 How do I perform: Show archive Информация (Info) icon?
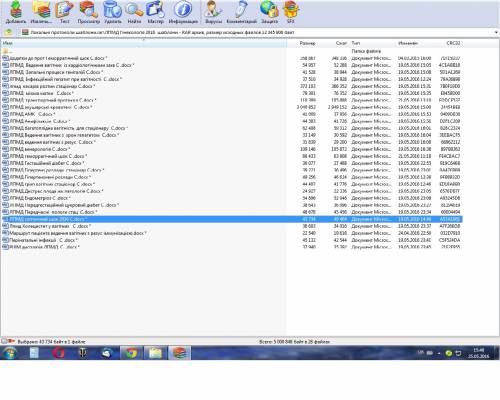pos(183,12)
